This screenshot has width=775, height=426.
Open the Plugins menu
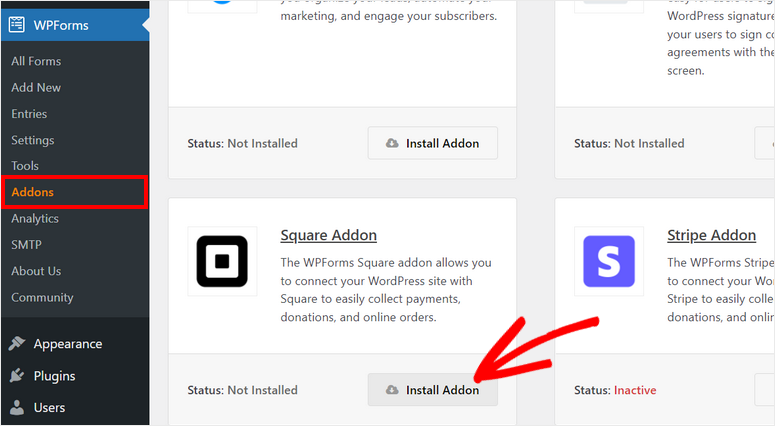pos(54,376)
